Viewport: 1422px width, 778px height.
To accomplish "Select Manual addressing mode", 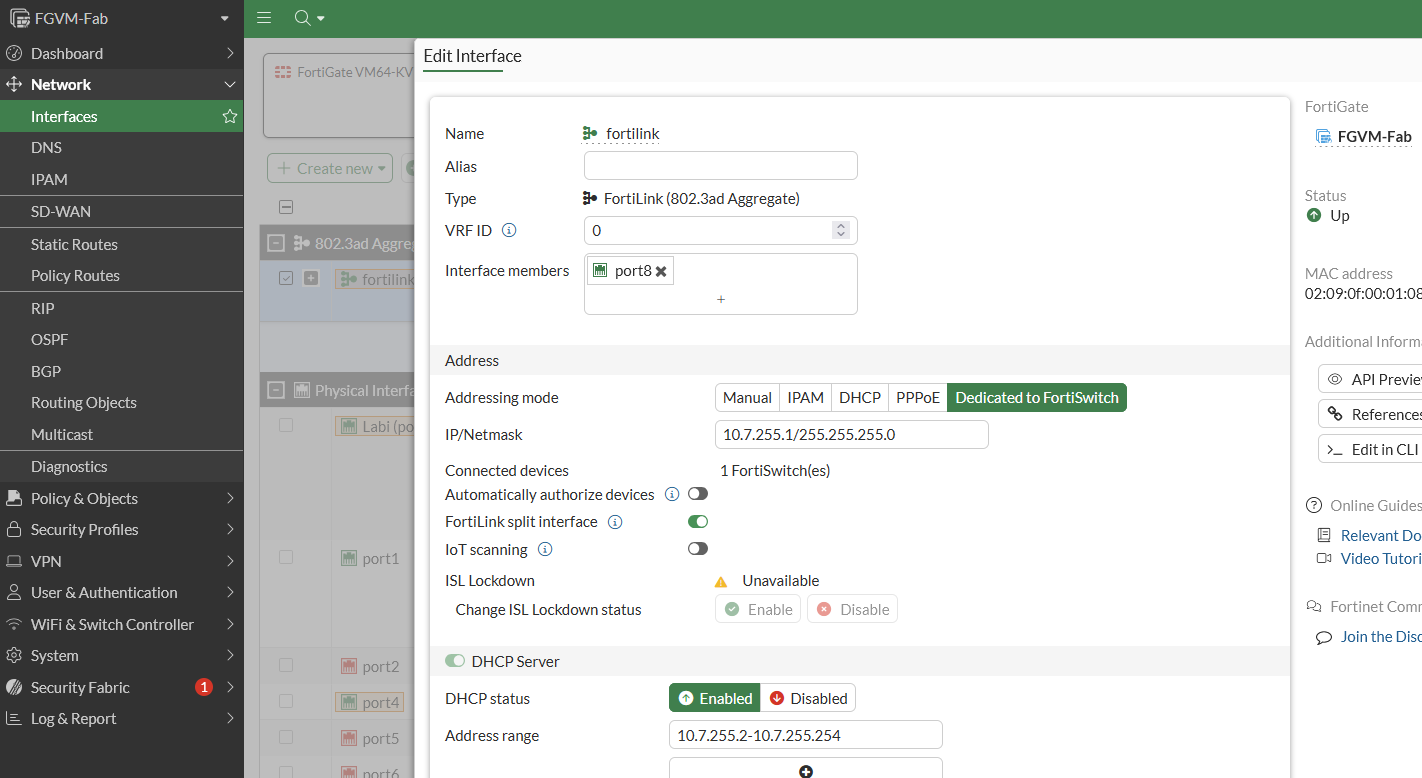I will tap(747, 398).
